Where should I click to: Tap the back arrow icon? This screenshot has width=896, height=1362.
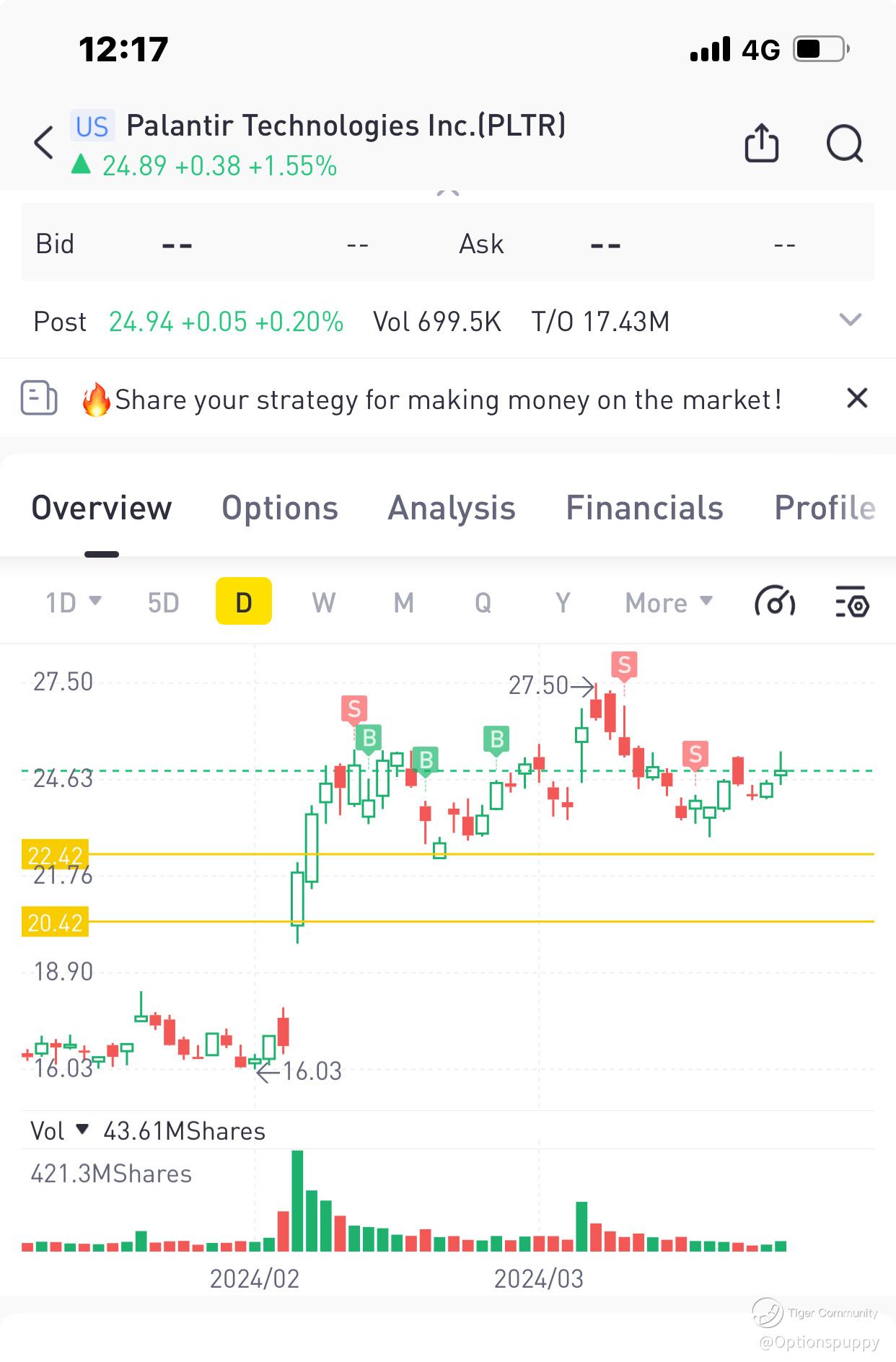pyautogui.click(x=45, y=143)
